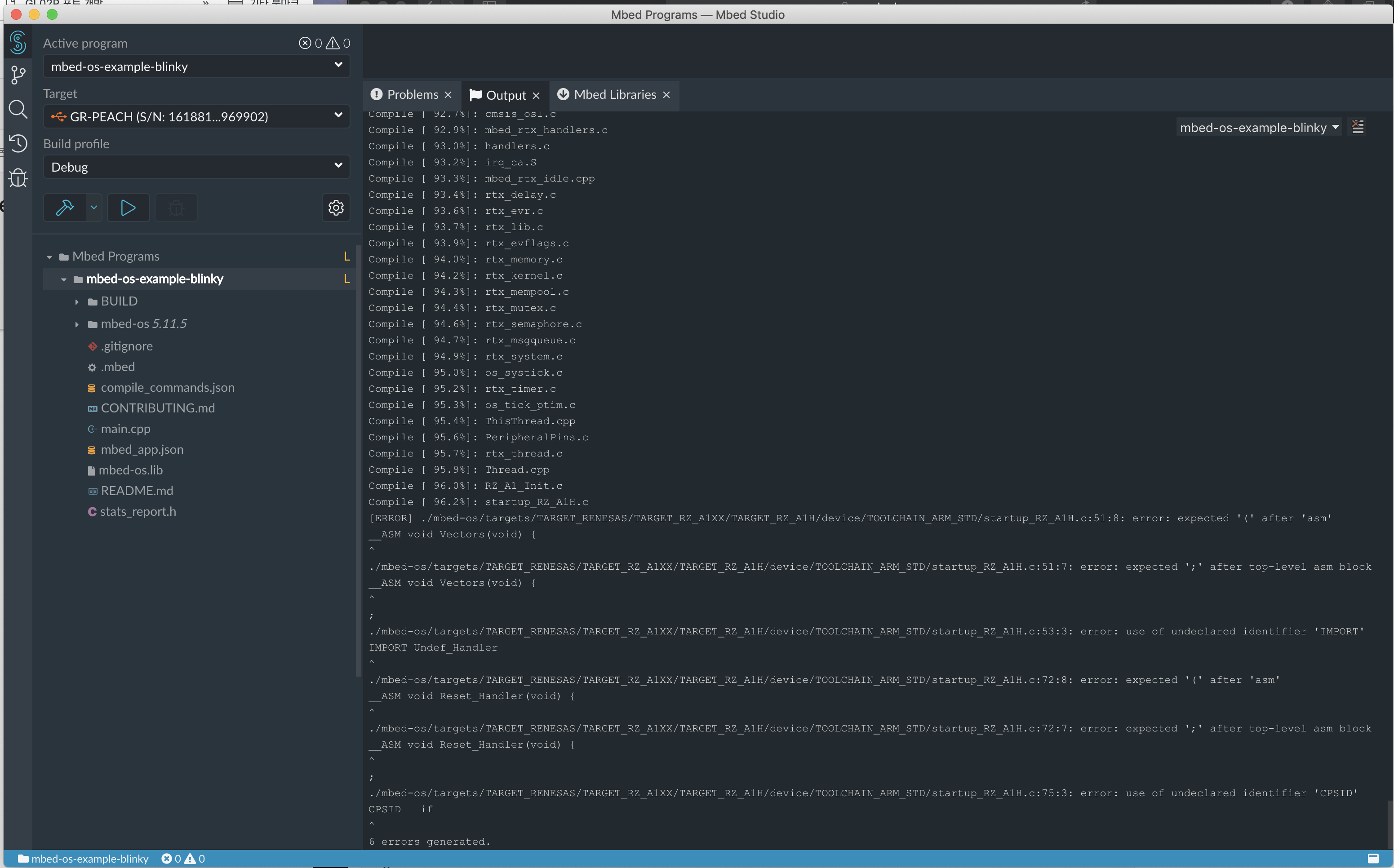Expand the mbed-os 5.11.5 folder

tap(77, 324)
